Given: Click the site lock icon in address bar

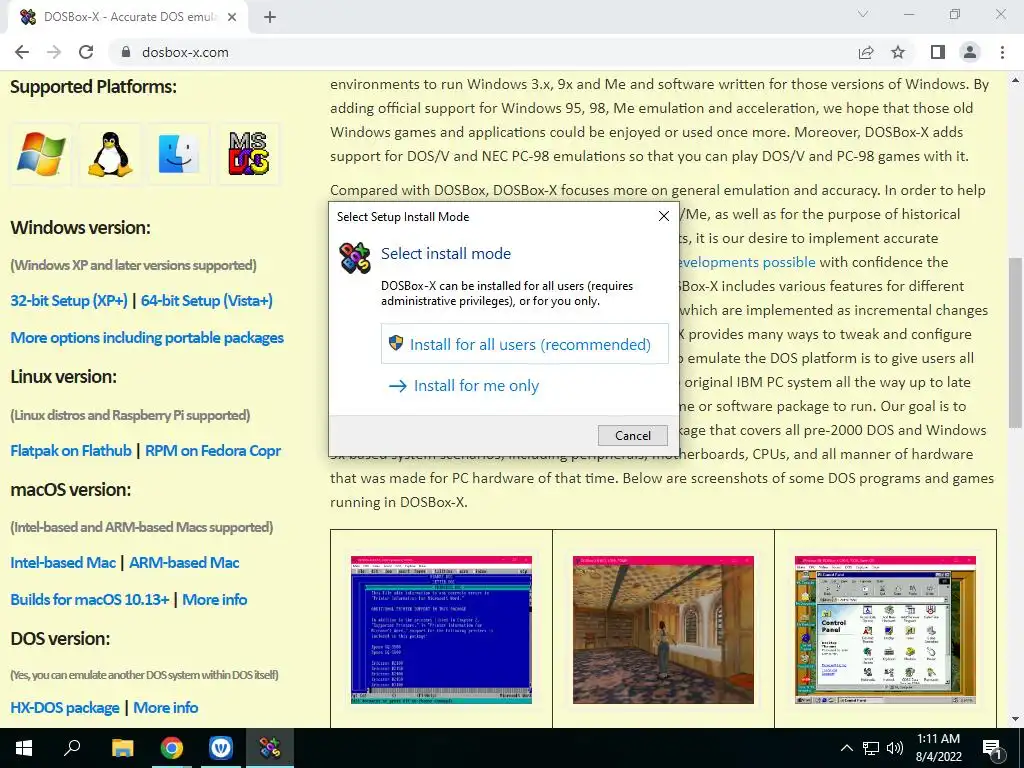Looking at the screenshot, I should [x=126, y=52].
